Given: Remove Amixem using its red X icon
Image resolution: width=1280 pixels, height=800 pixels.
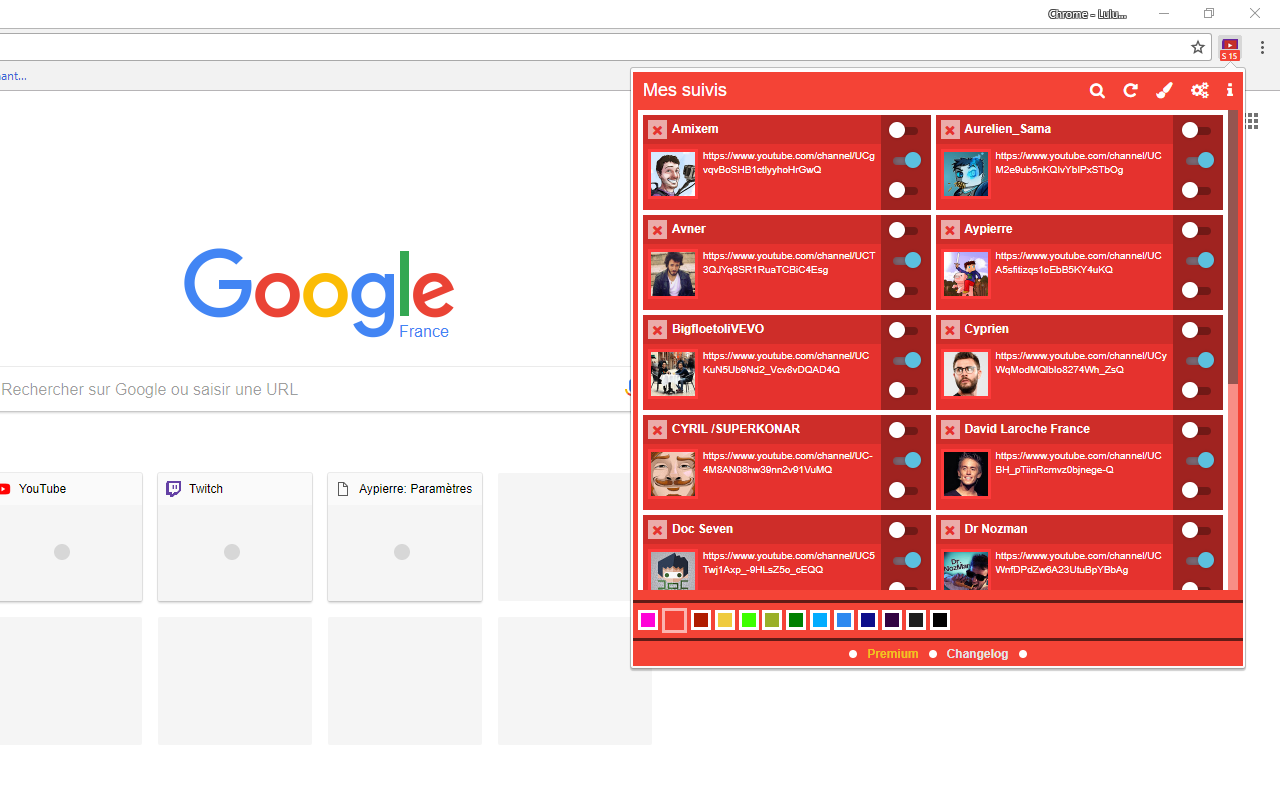Looking at the screenshot, I should coord(657,130).
